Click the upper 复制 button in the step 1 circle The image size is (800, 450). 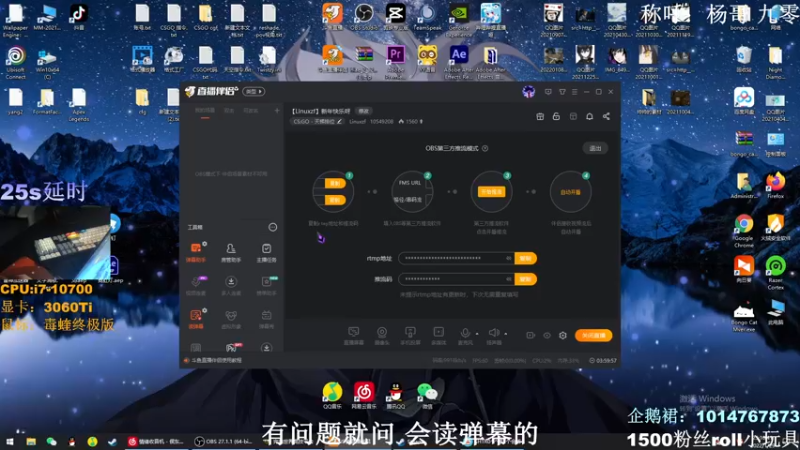[335, 184]
